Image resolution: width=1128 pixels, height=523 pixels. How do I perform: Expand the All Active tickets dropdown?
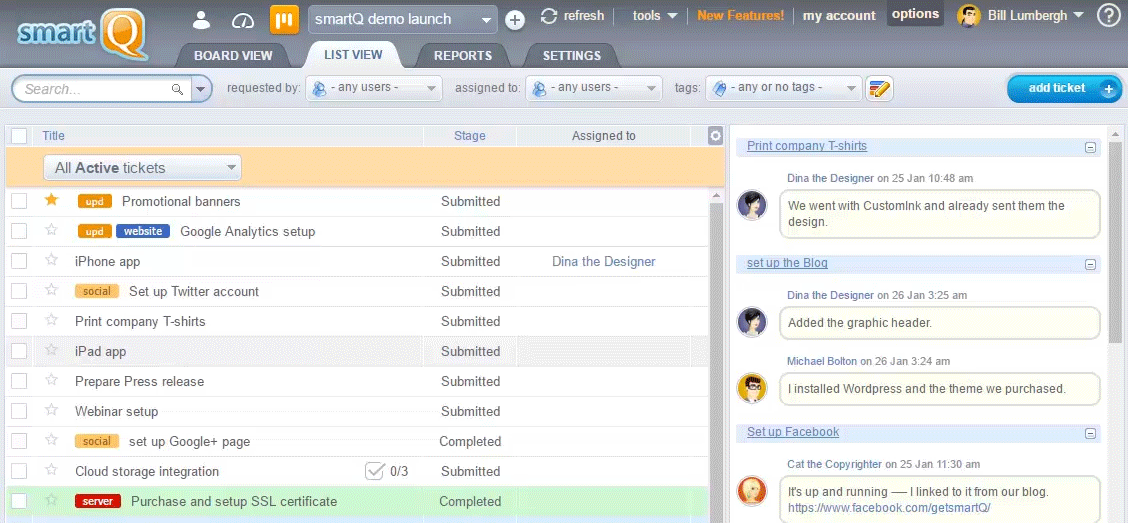click(x=142, y=168)
